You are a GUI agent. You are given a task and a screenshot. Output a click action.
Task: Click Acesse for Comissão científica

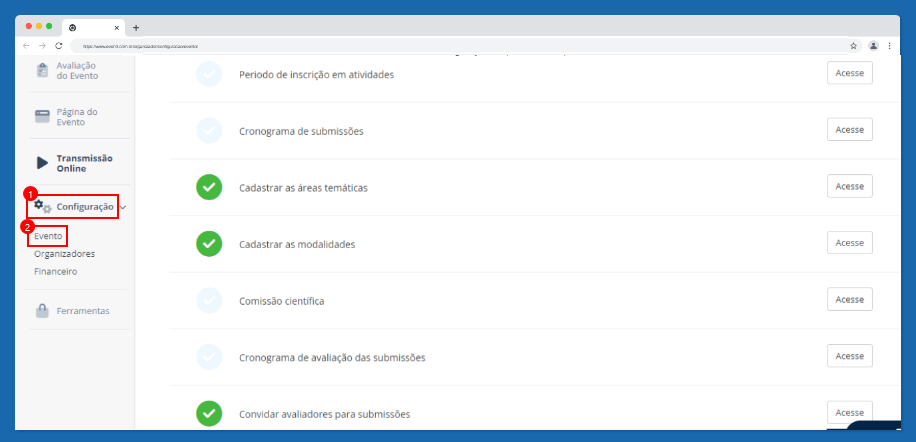click(849, 300)
